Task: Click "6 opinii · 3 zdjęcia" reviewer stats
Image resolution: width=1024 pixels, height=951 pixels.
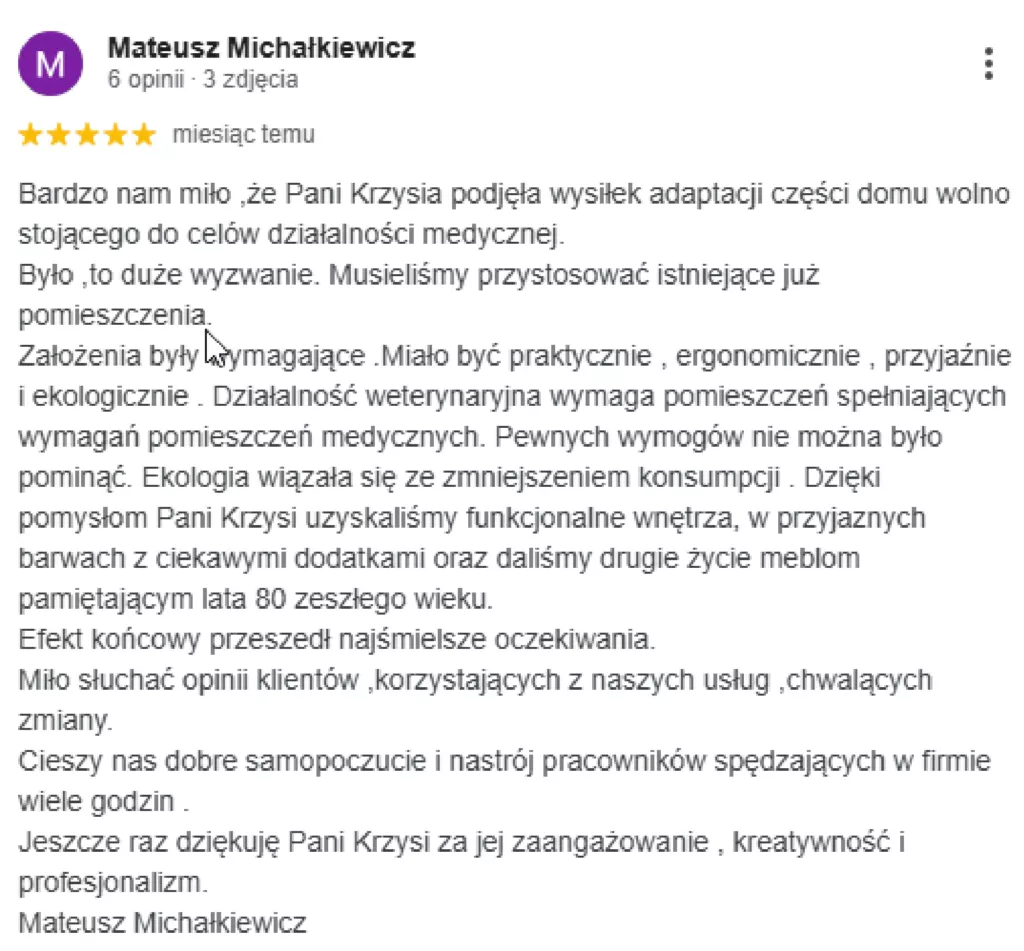Action: (202, 80)
